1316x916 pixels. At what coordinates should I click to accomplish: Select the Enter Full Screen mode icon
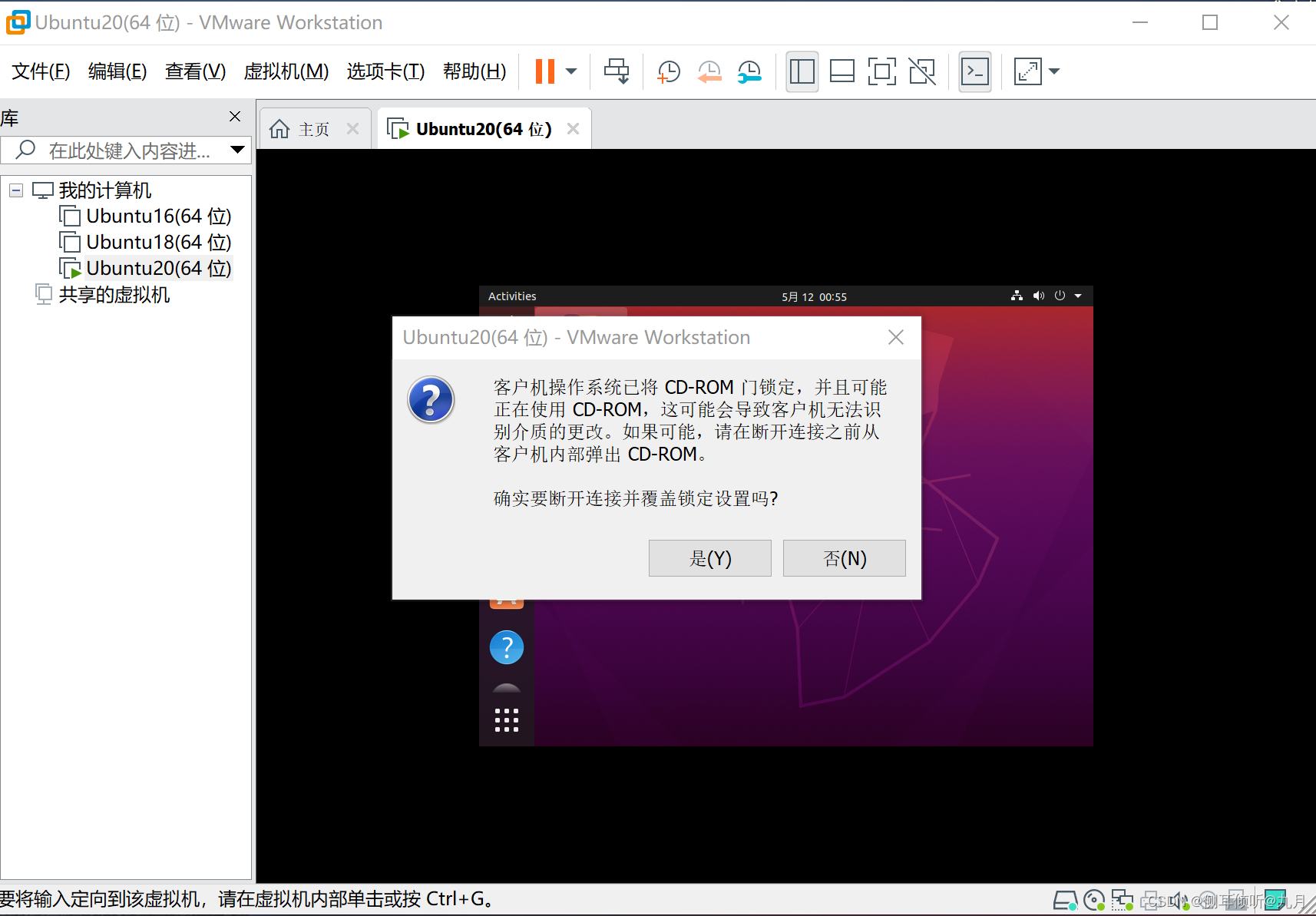tap(882, 71)
